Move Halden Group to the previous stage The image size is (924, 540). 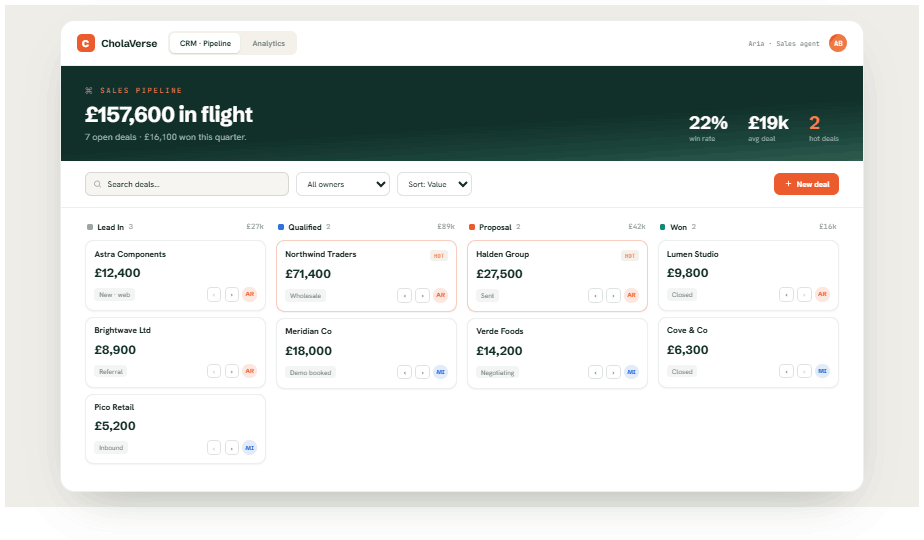point(595,295)
